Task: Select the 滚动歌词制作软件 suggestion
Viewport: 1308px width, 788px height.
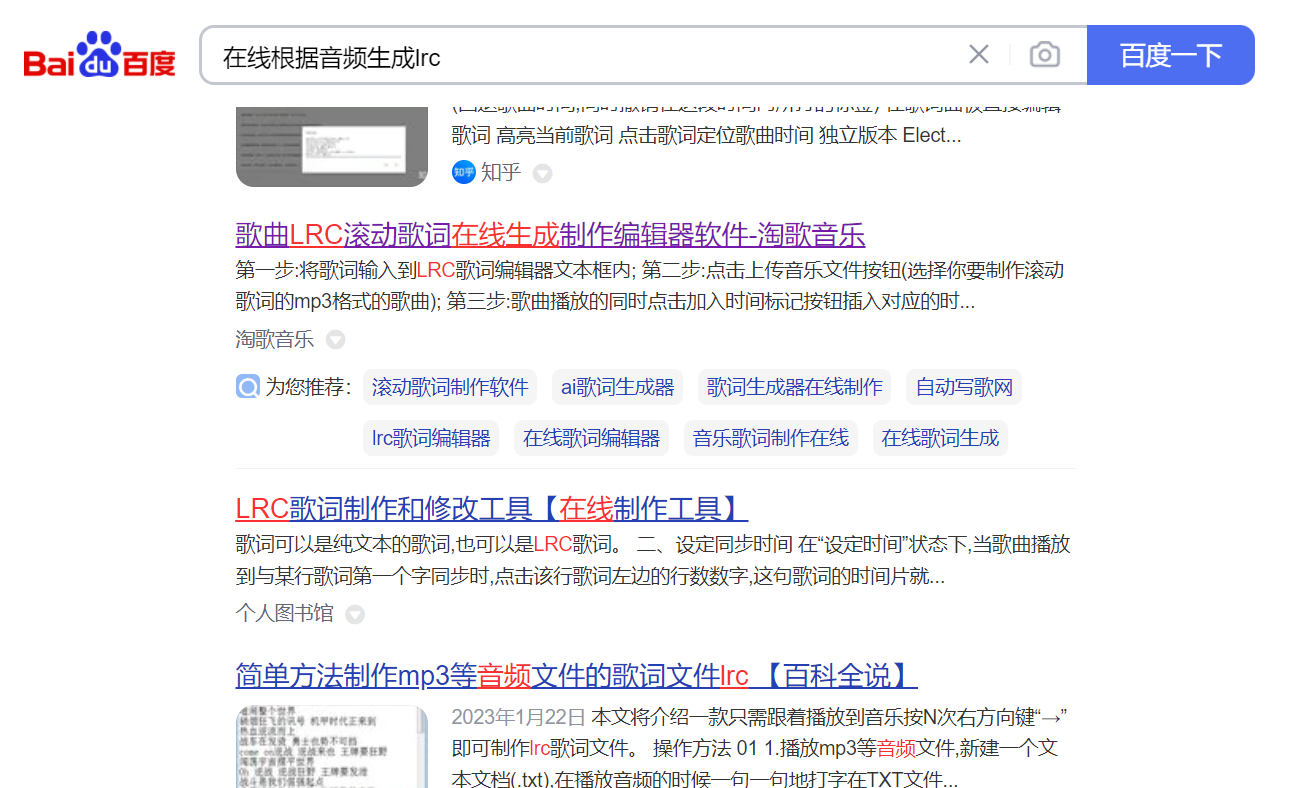Action: [x=450, y=387]
